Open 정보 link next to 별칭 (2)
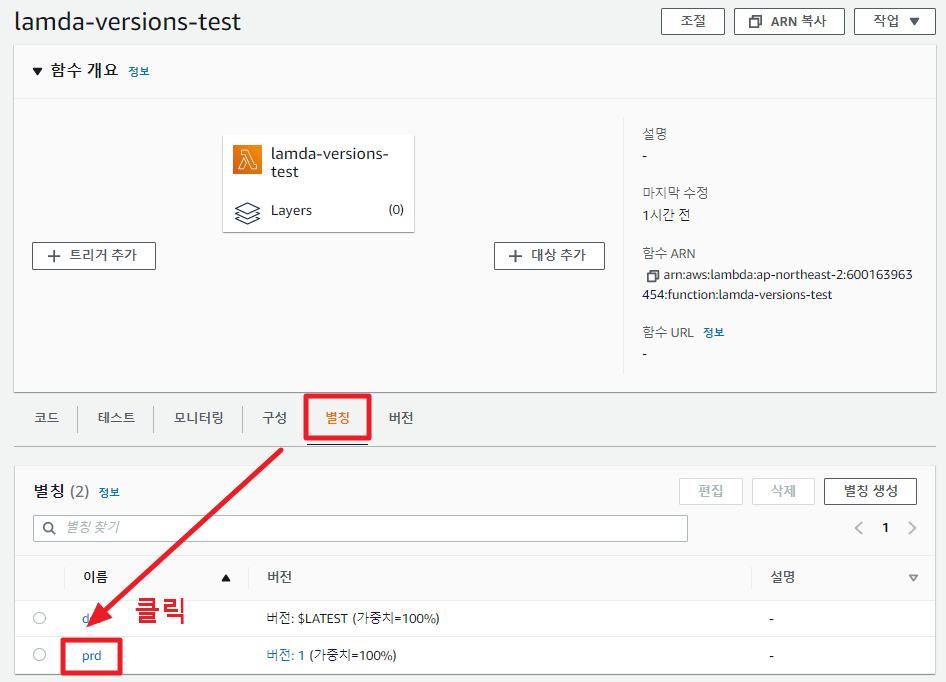The width and height of the screenshot is (946, 682). (x=109, y=492)
